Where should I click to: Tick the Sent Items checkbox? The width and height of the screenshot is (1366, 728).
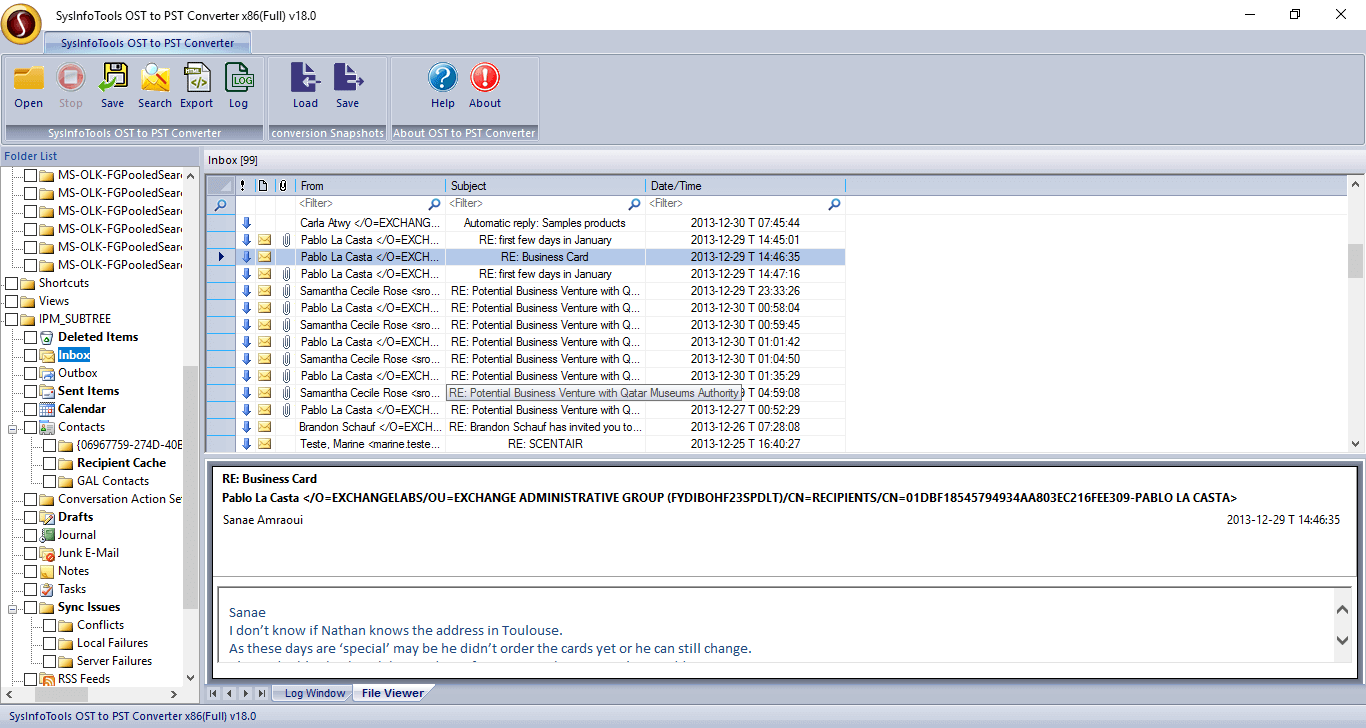pos(30,391)
